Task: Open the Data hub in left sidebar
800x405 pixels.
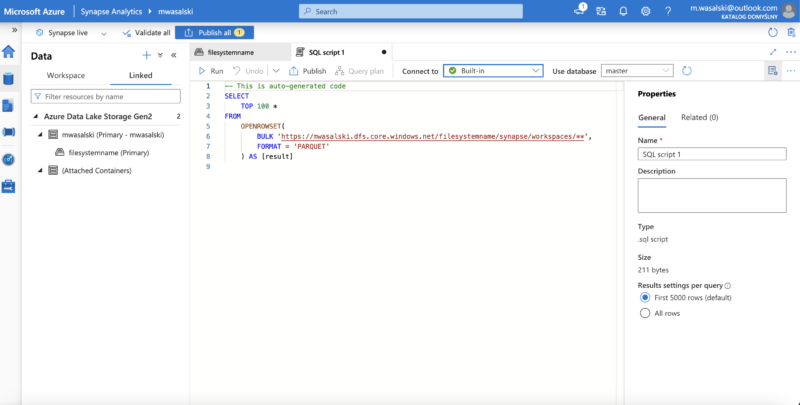Action: click(8, 78)
